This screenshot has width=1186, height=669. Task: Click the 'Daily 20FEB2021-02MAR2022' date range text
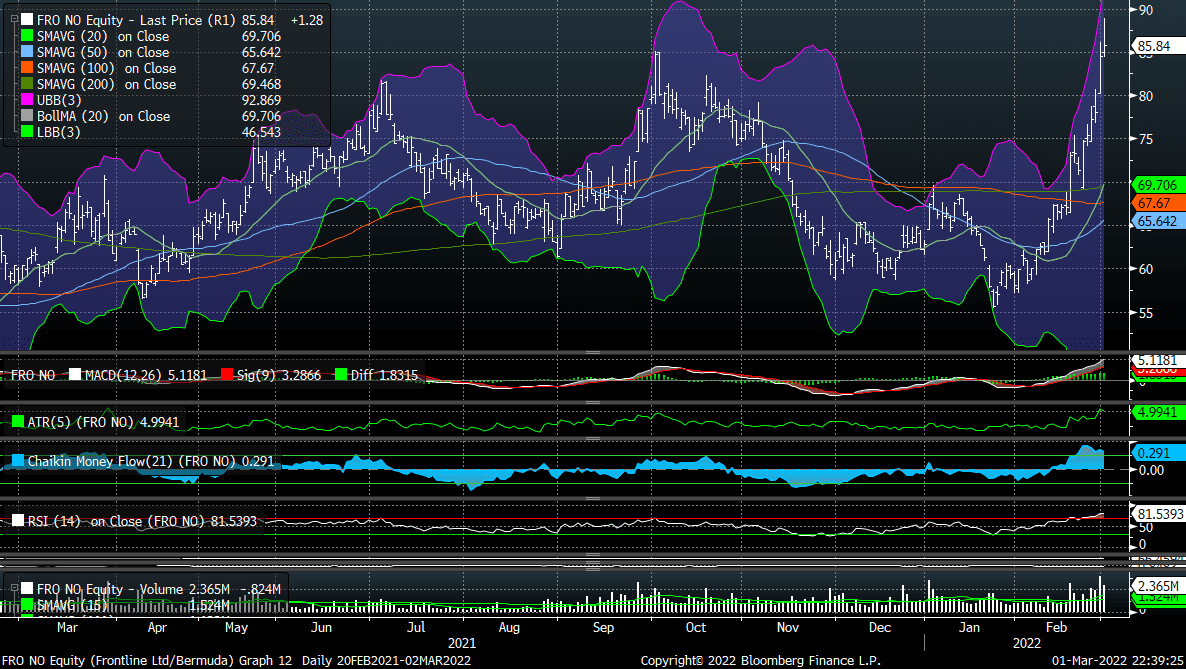click(x=387, y=661)
